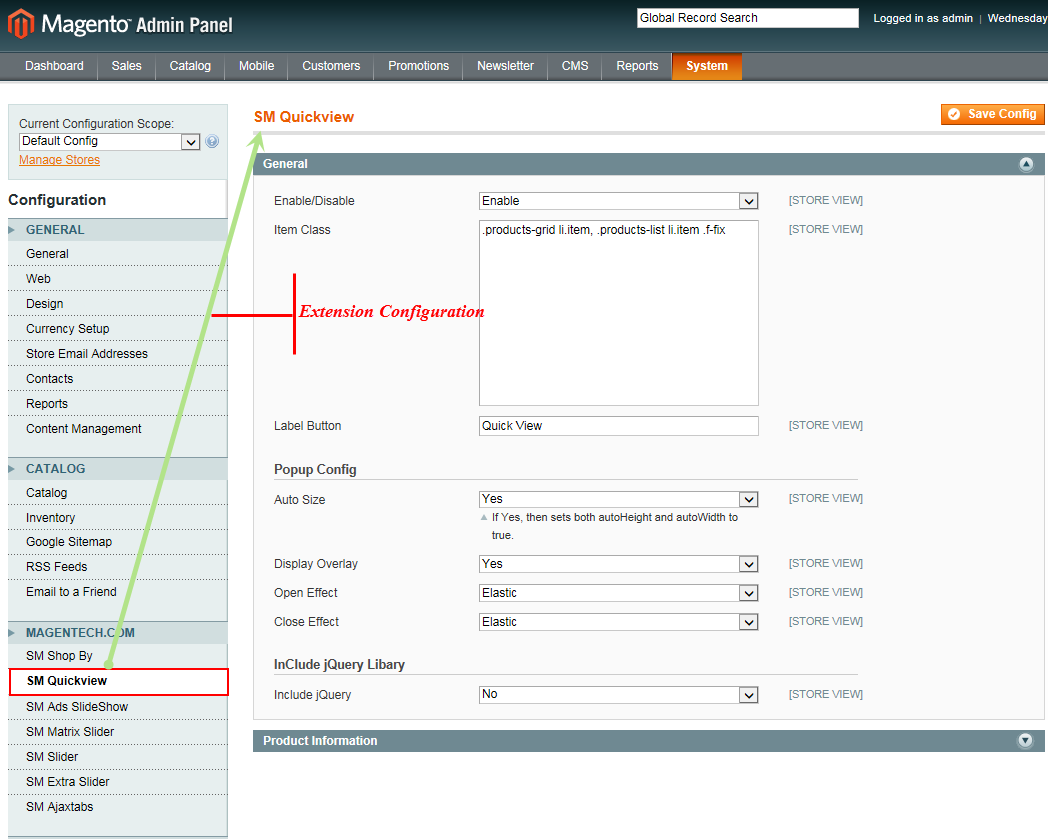
Task: Click the 'Popup Config' heading
Action: [315, 469]
